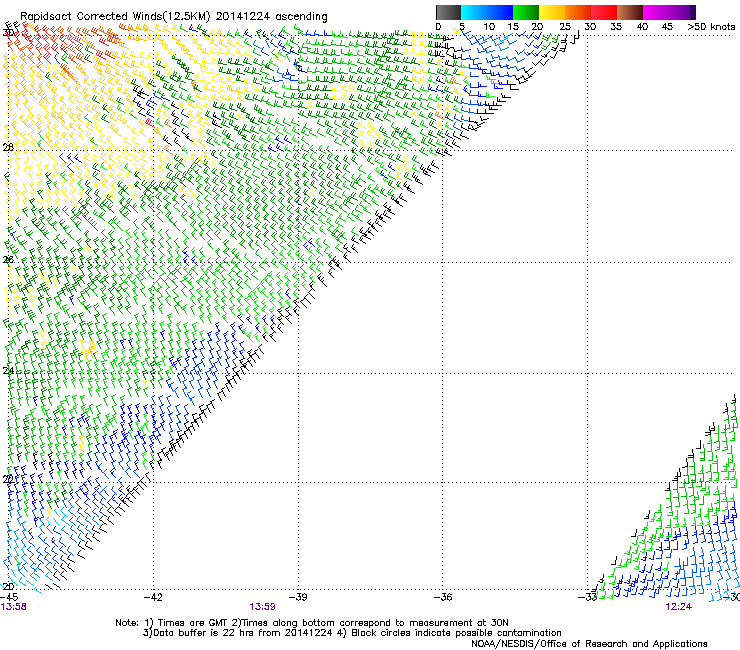The width and height of the screenshot is (740, 650).
Task: Click the purple '13:58' time stamp
Action: pyautogui.click(x=13, y=607)
